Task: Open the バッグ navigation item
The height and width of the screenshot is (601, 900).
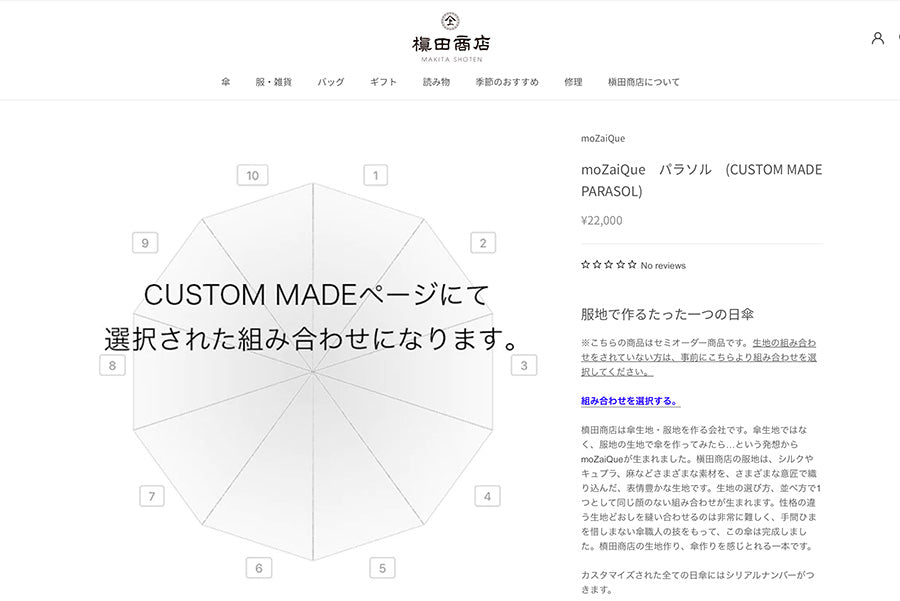Action: (331, 82)
